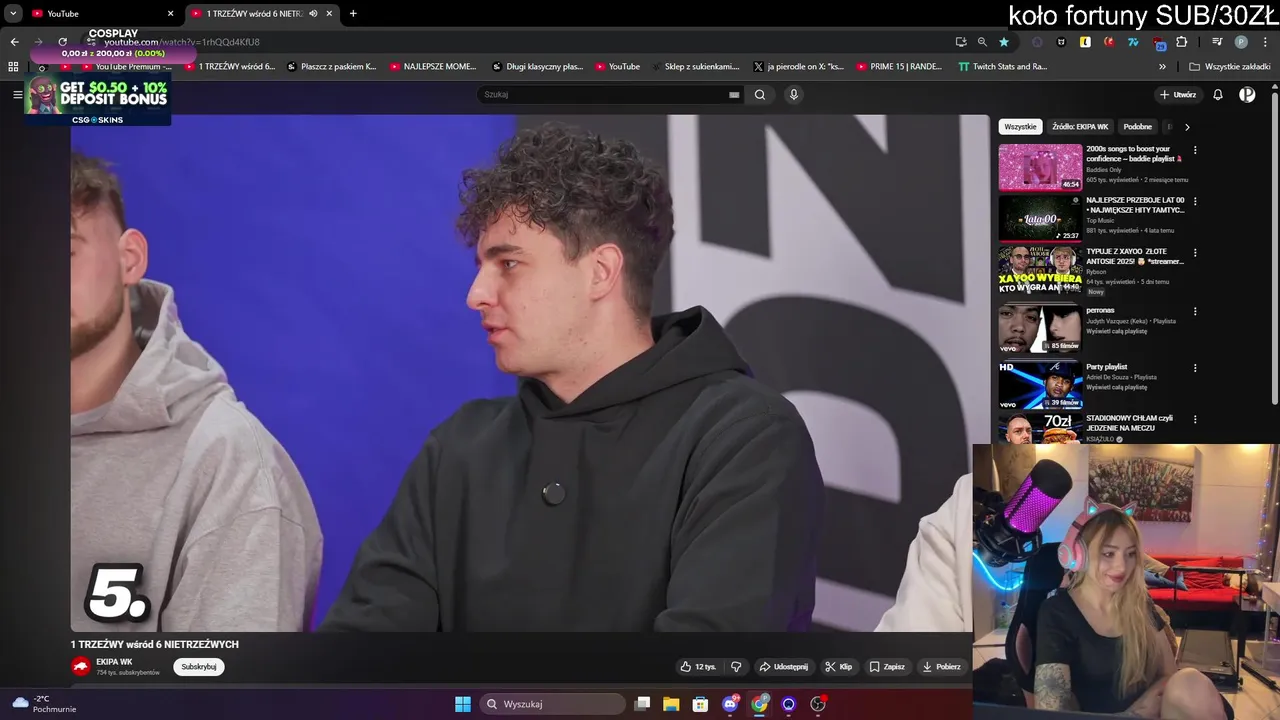Open File Explorer from taskbar

tap(671, 704)
